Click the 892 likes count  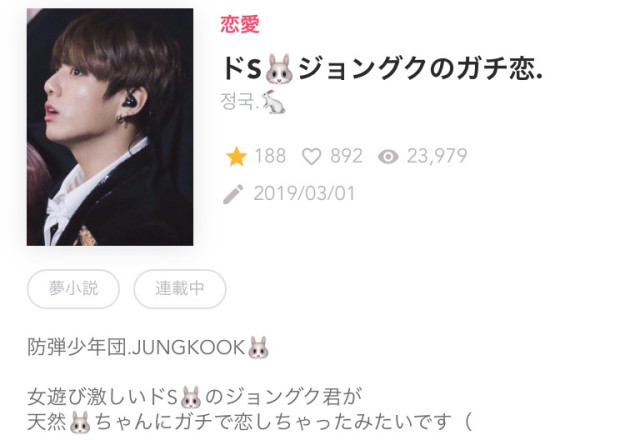pyautogui.click(x=347, y=156)
